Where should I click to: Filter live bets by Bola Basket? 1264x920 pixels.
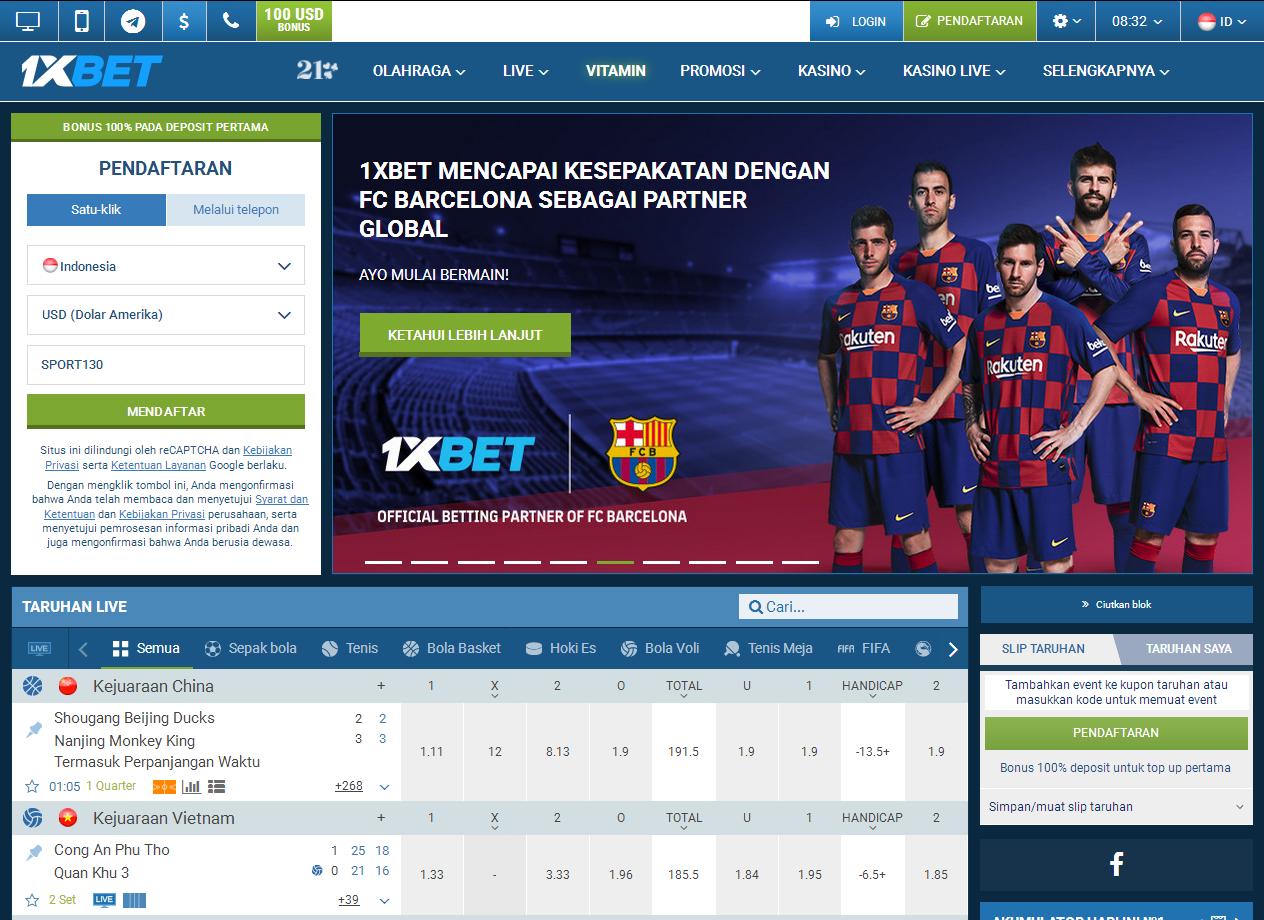tap(452, 648)
